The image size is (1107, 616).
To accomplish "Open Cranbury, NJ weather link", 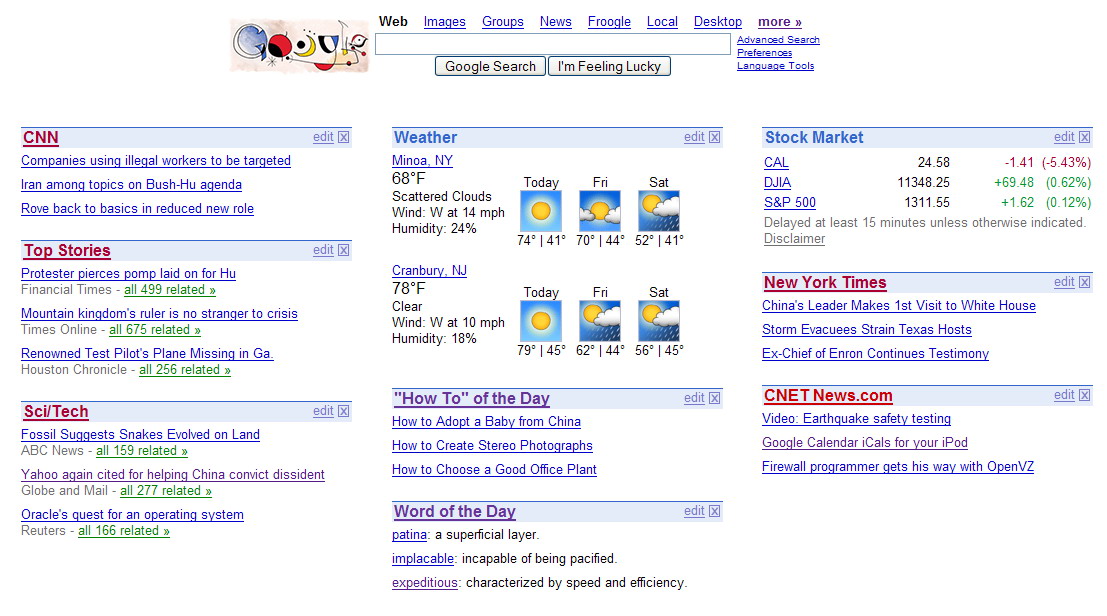I will click(x=429, y=271).
